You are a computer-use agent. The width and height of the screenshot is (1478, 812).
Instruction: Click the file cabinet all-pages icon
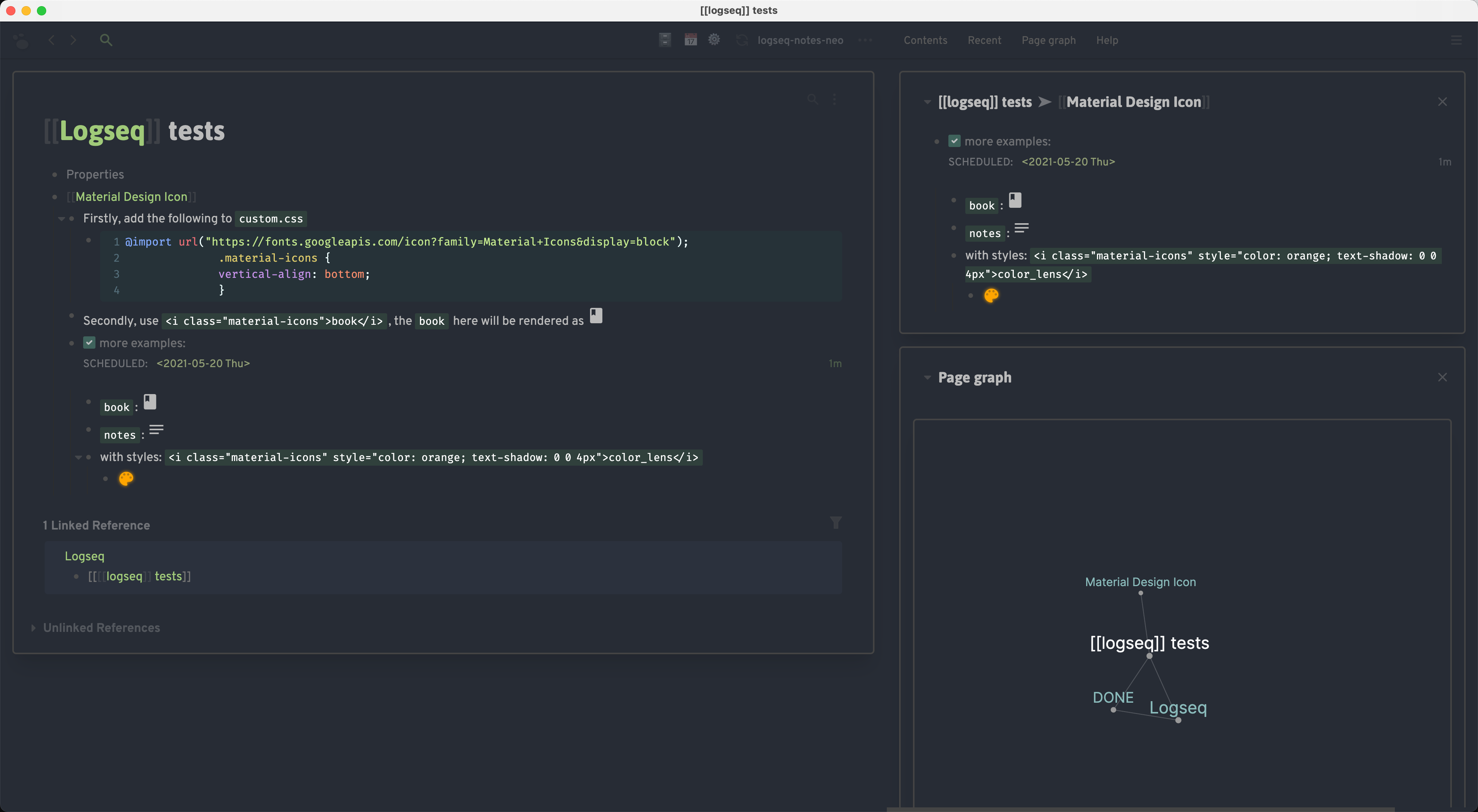click(x=665, y=40)
